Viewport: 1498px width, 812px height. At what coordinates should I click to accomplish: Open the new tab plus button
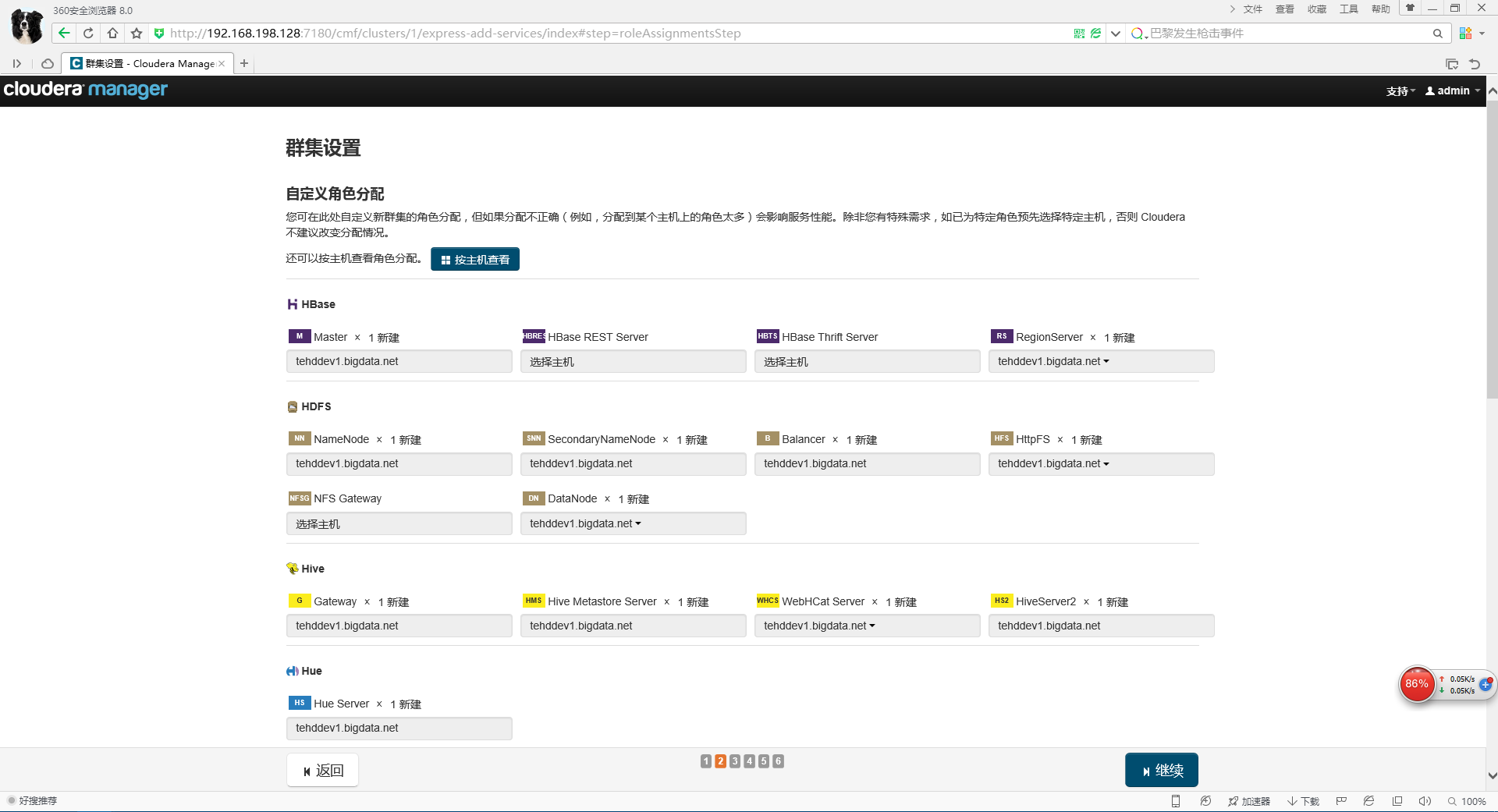pyautogui.click(x=244, y=63)
